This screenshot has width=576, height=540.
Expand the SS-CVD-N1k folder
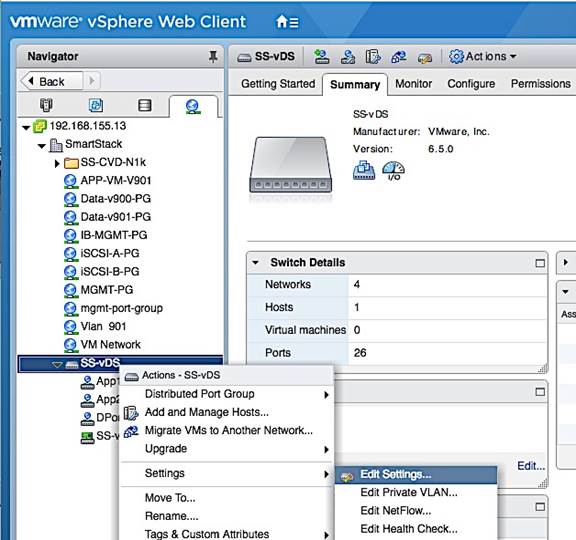(x=57, y=163)
